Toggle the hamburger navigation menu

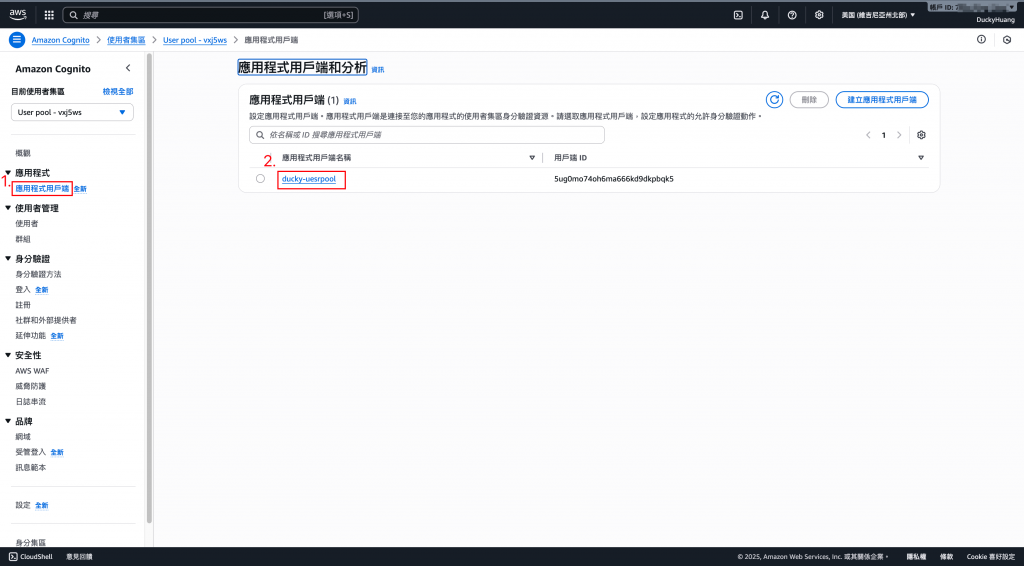(x=17, y=40)
